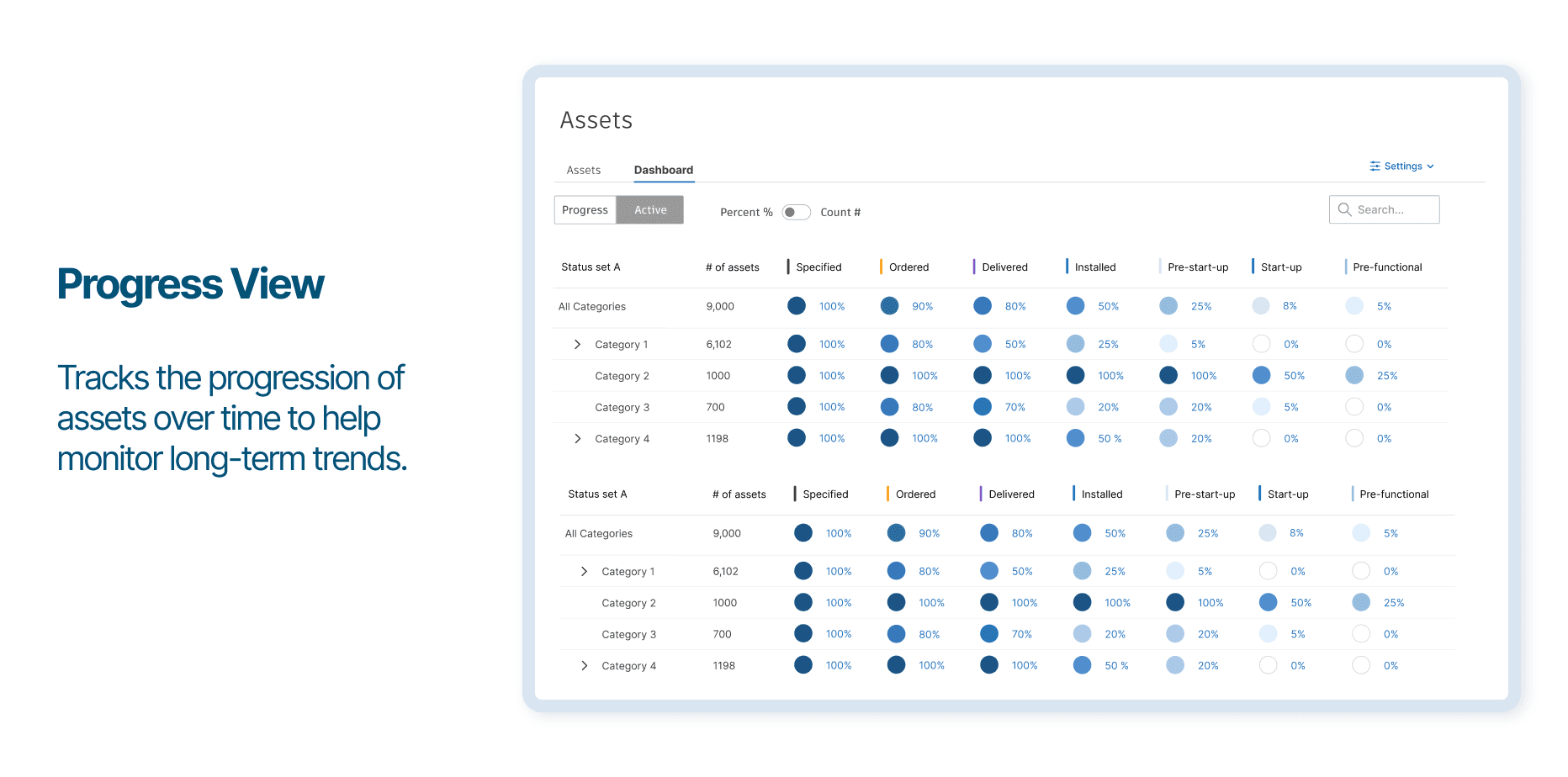Viewport: 1568px width, 777px height.
Task: Focus the Search input field
Action: pos(1385,209)
